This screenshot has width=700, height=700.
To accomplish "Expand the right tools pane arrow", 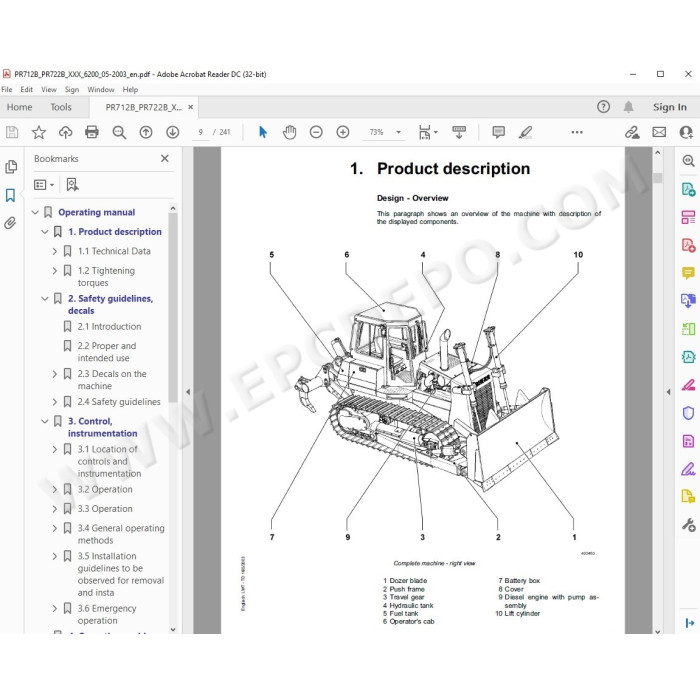I will (668, 392).
